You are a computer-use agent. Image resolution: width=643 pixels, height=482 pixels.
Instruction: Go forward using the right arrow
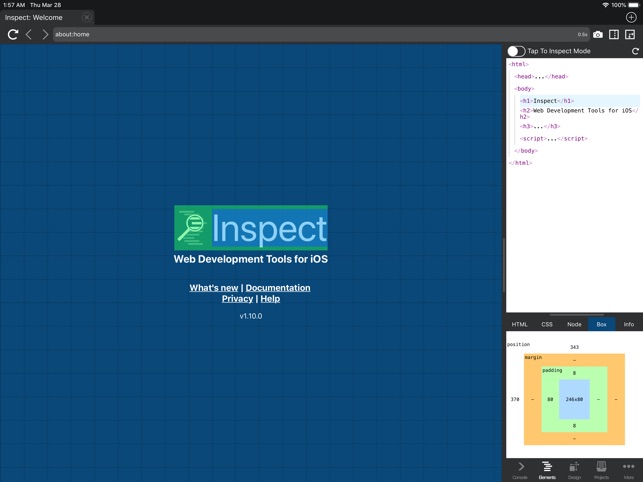[45, 34]
